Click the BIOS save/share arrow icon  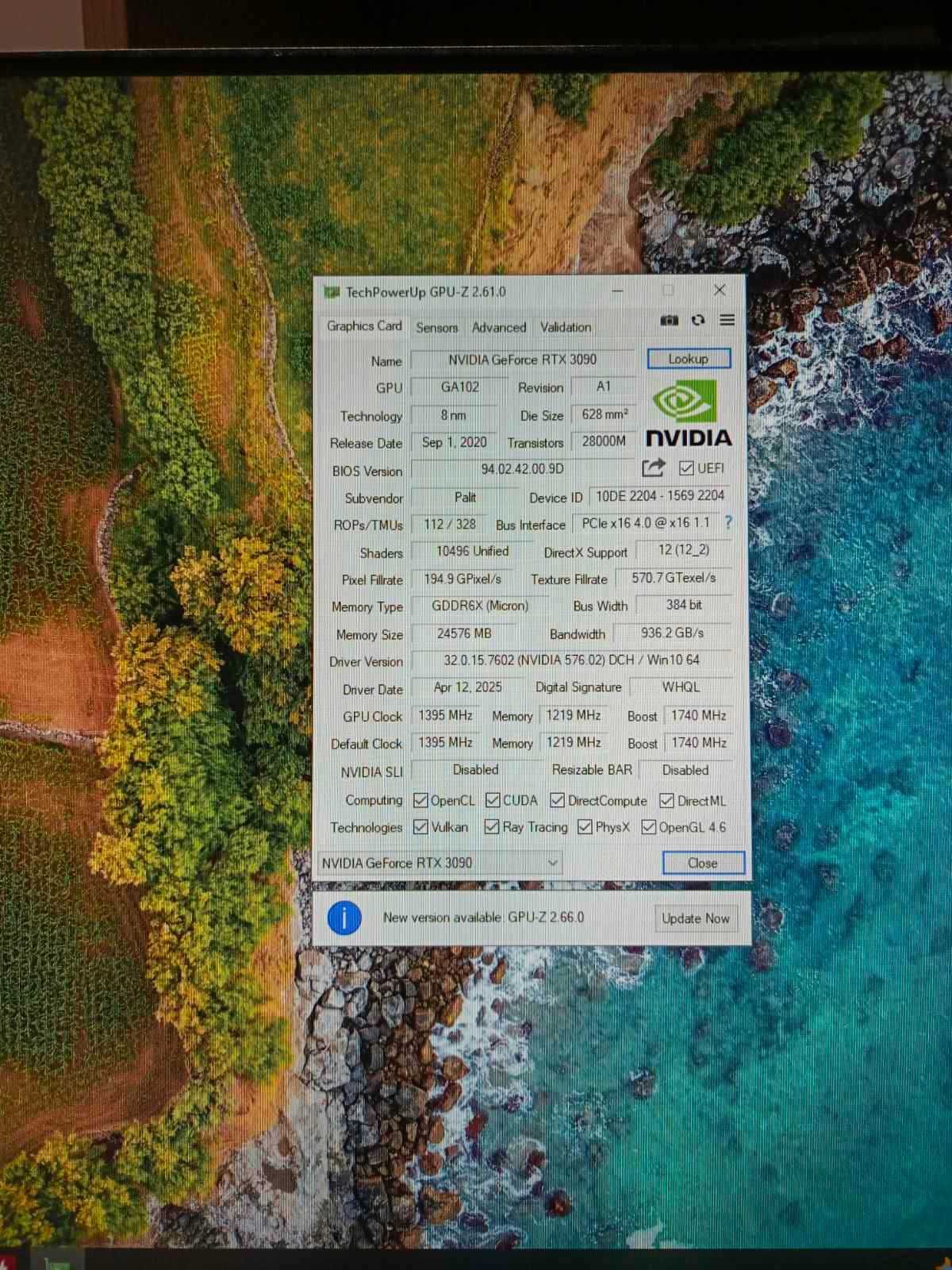click(653, 468)
